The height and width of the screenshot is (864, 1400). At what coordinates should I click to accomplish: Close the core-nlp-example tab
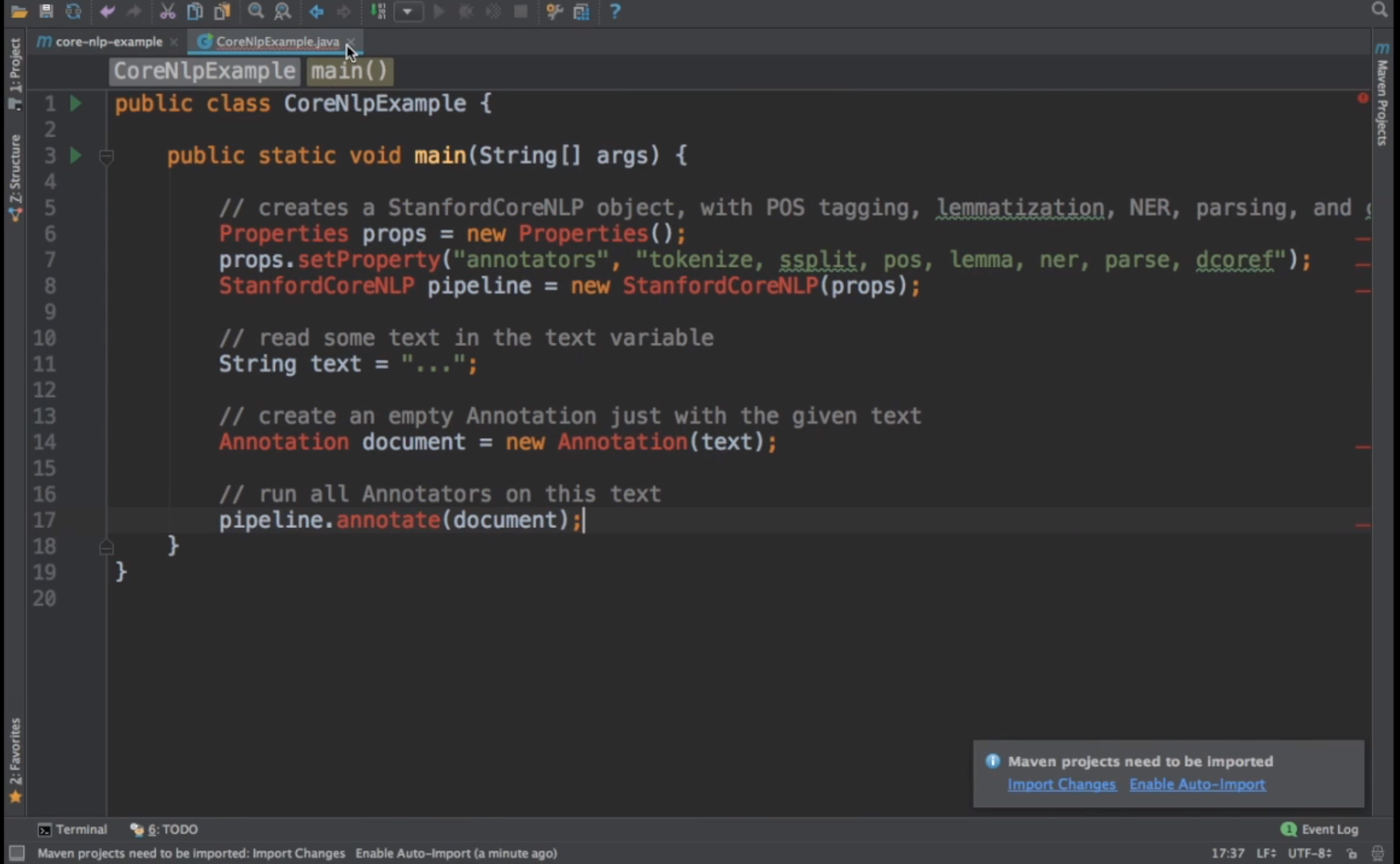click(174, 42)
